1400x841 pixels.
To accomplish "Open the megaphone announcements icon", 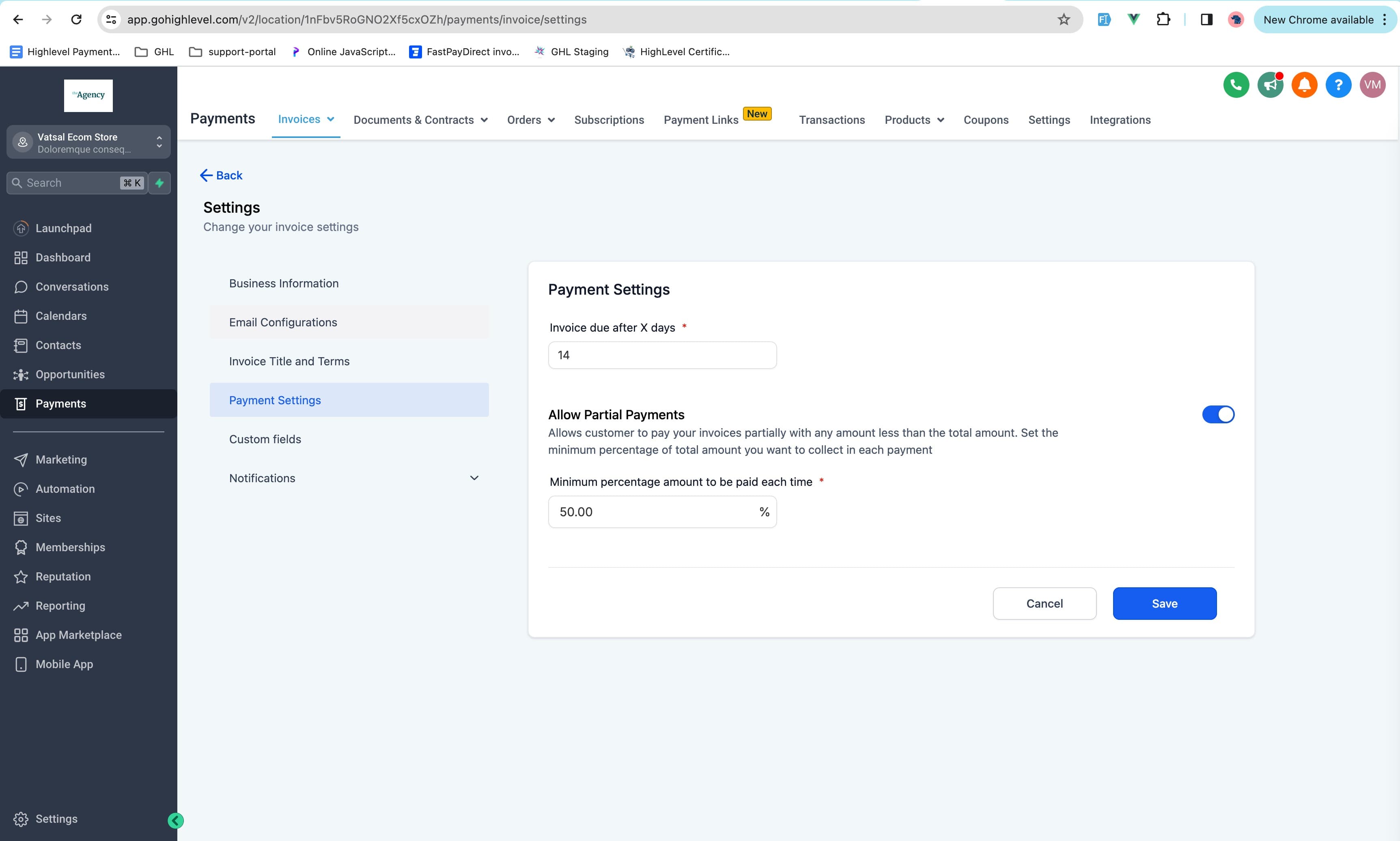I will pos(1270,85).
